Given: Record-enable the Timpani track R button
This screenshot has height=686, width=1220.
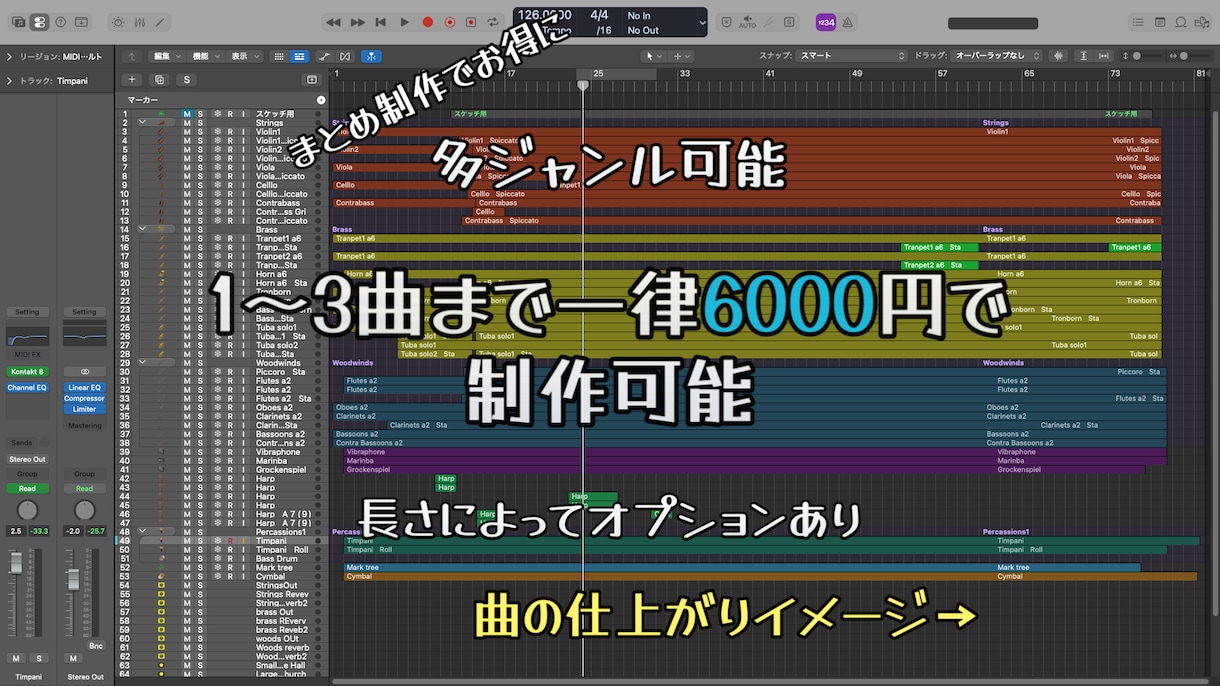Looking at the screenshot, I should (x=229, y=540).
